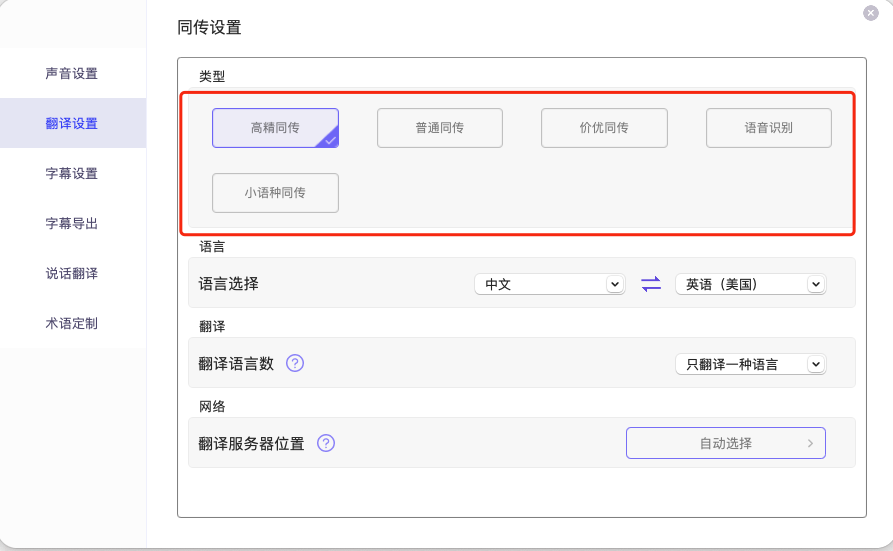Choose the 语音识别 type option

tap(768, 128)
